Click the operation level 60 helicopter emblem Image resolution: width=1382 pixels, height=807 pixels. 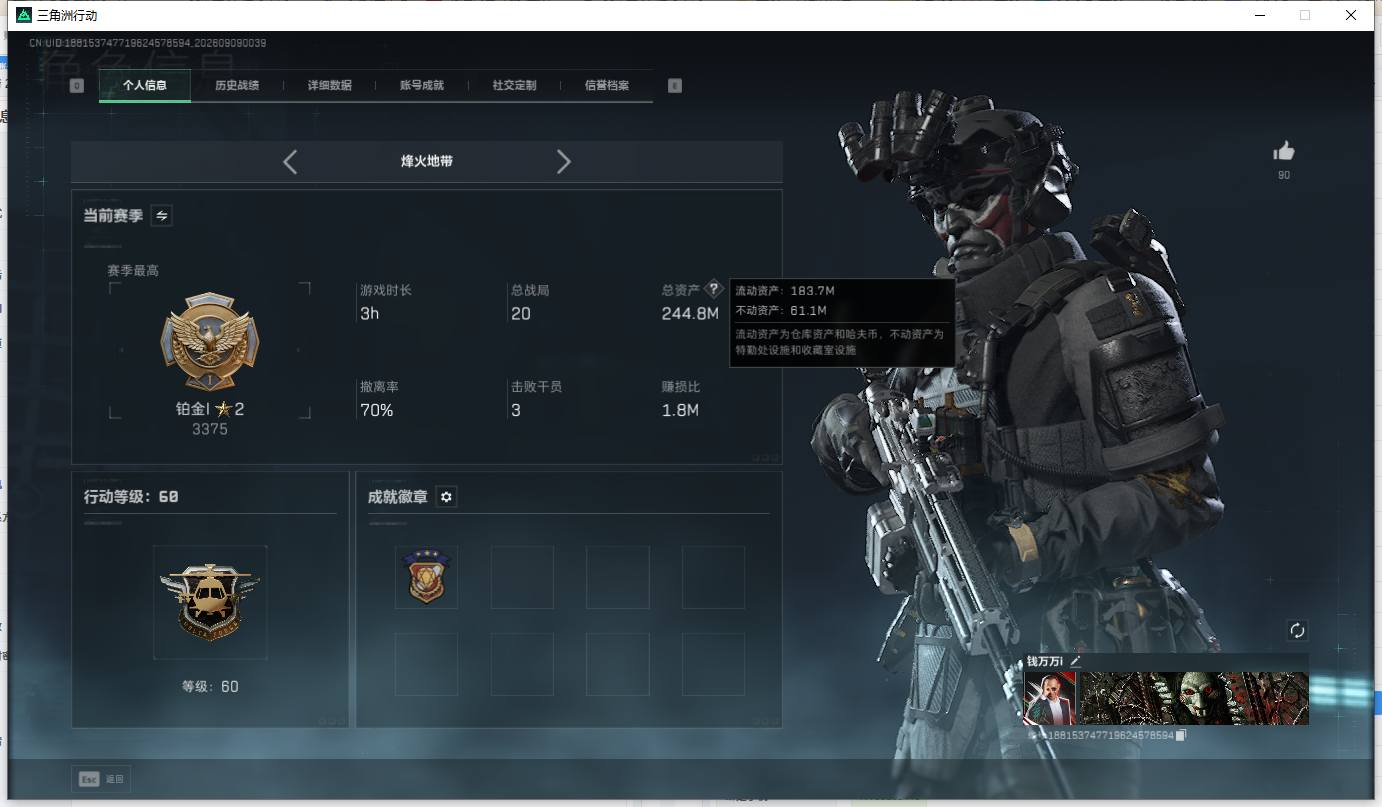click(210, 601)
